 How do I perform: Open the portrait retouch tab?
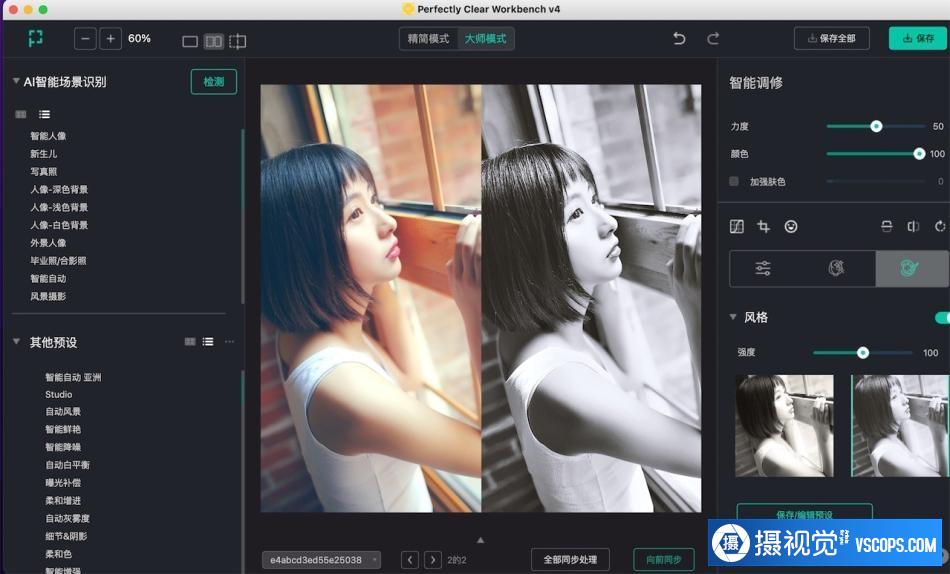coord(837,268)
